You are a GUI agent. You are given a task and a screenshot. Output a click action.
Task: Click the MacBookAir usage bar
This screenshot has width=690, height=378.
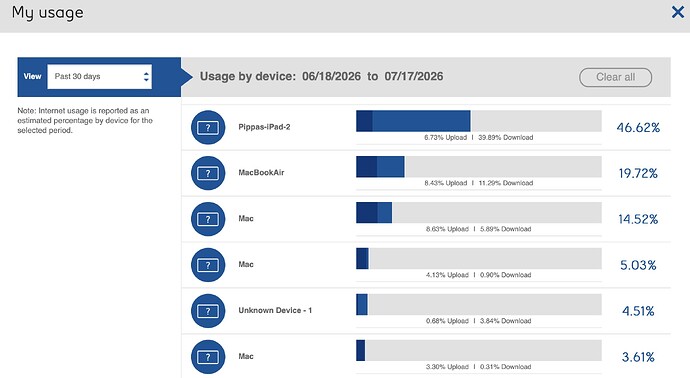(x=479, y=167)
